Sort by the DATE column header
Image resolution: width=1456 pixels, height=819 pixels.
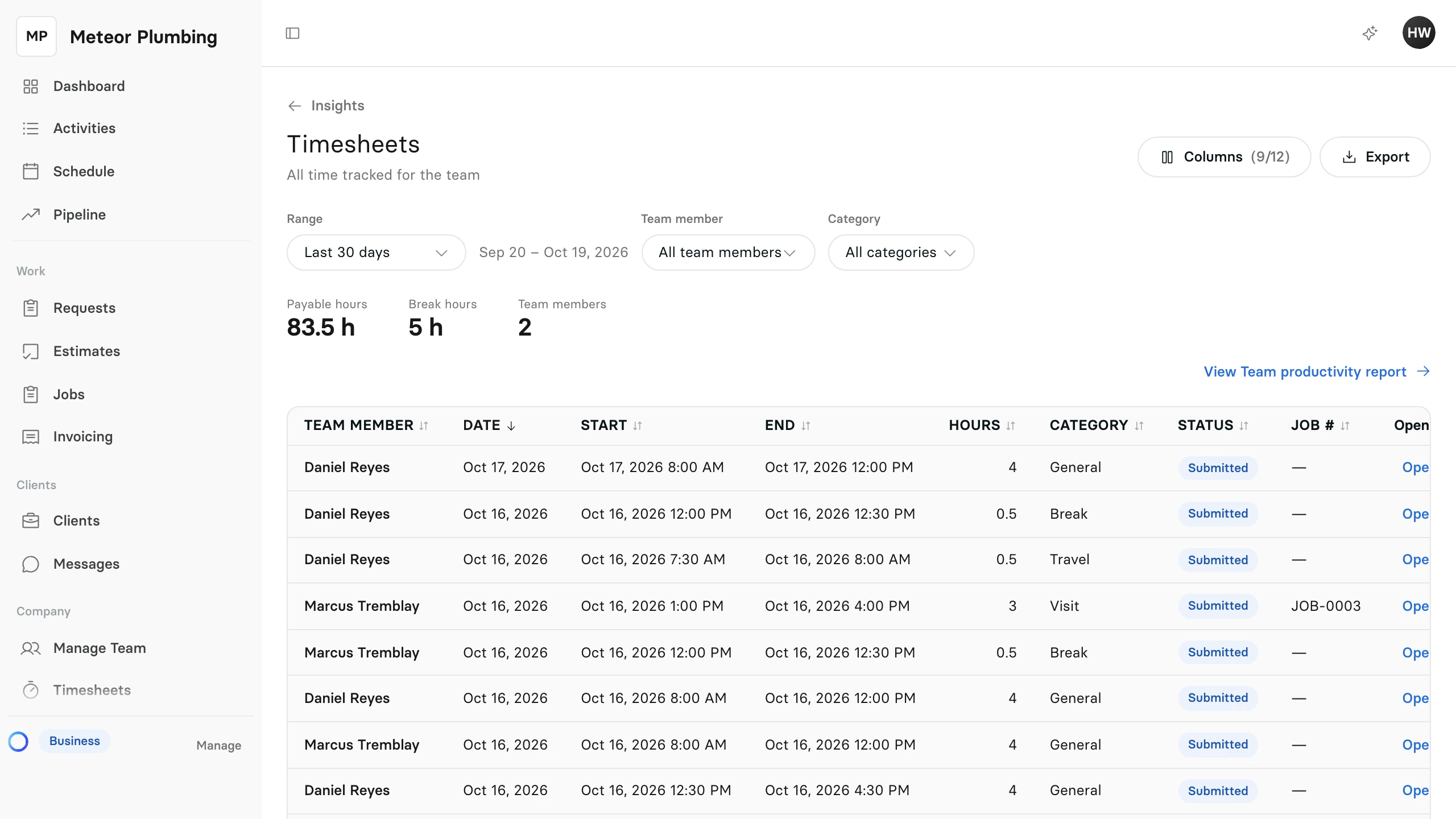pyautogui.click(x=490, y=425)
